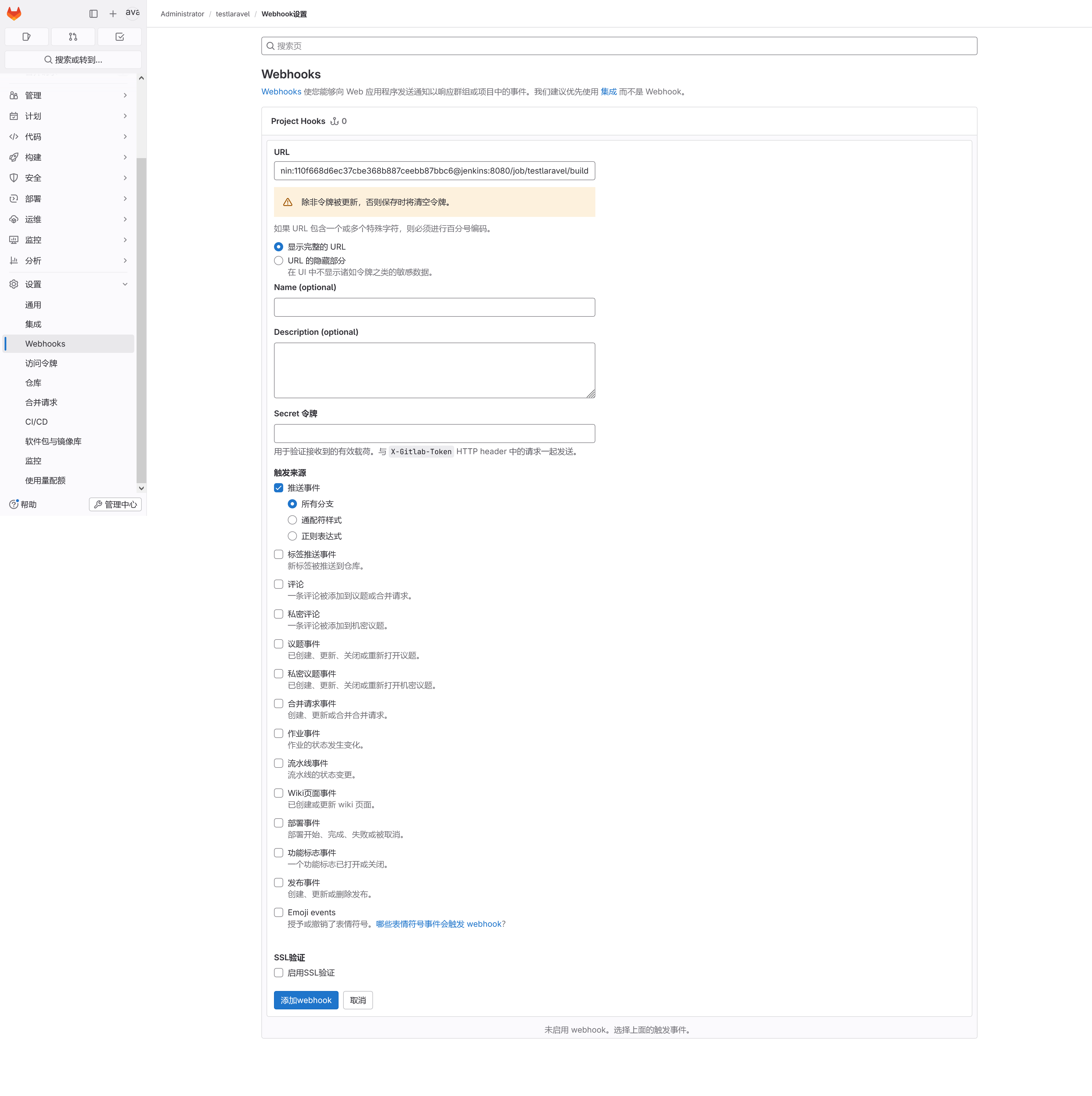Screen dimensions: 1092x1096
Task: Click the GitLab fox logo
Action: pyautogui.click(x=14, y=13)
